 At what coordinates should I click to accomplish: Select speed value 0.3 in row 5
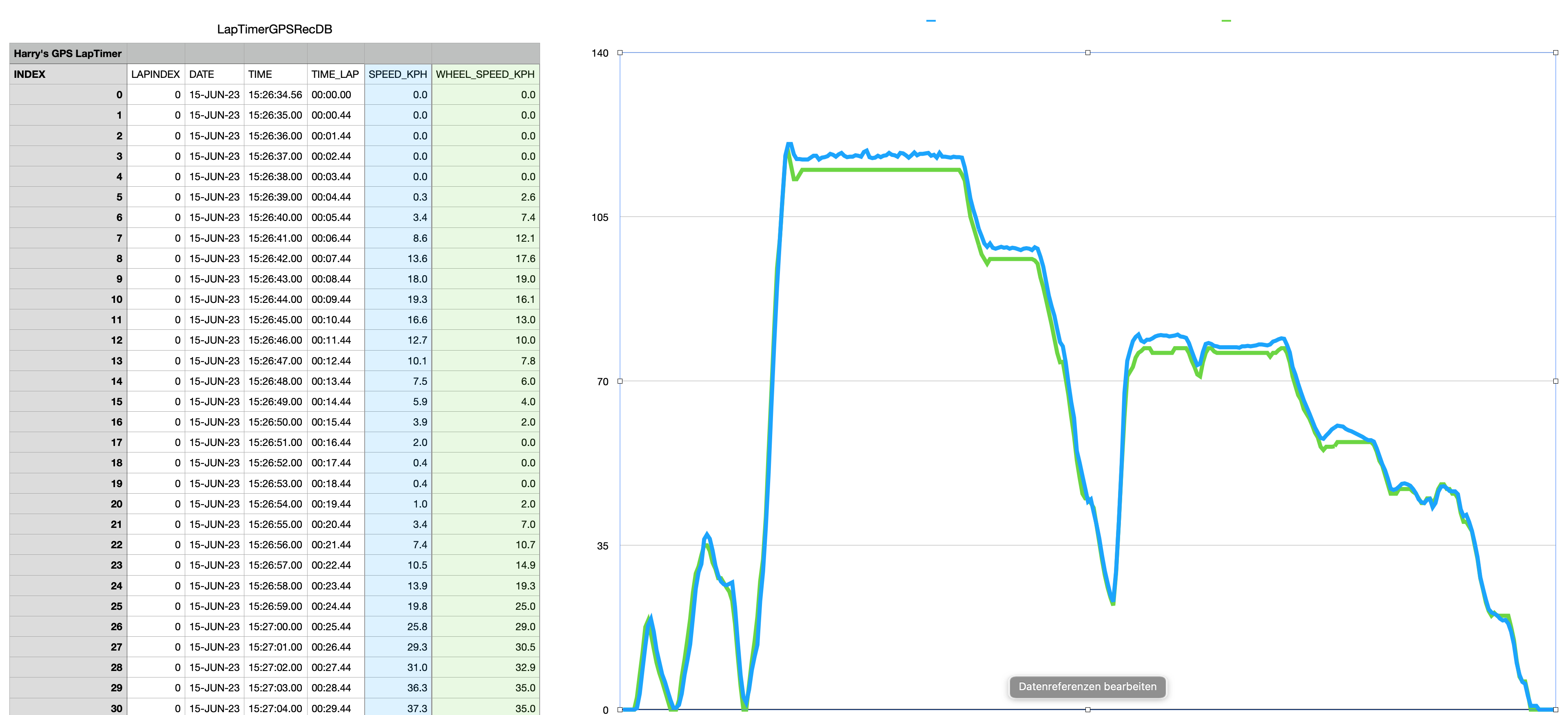point(398,197)
